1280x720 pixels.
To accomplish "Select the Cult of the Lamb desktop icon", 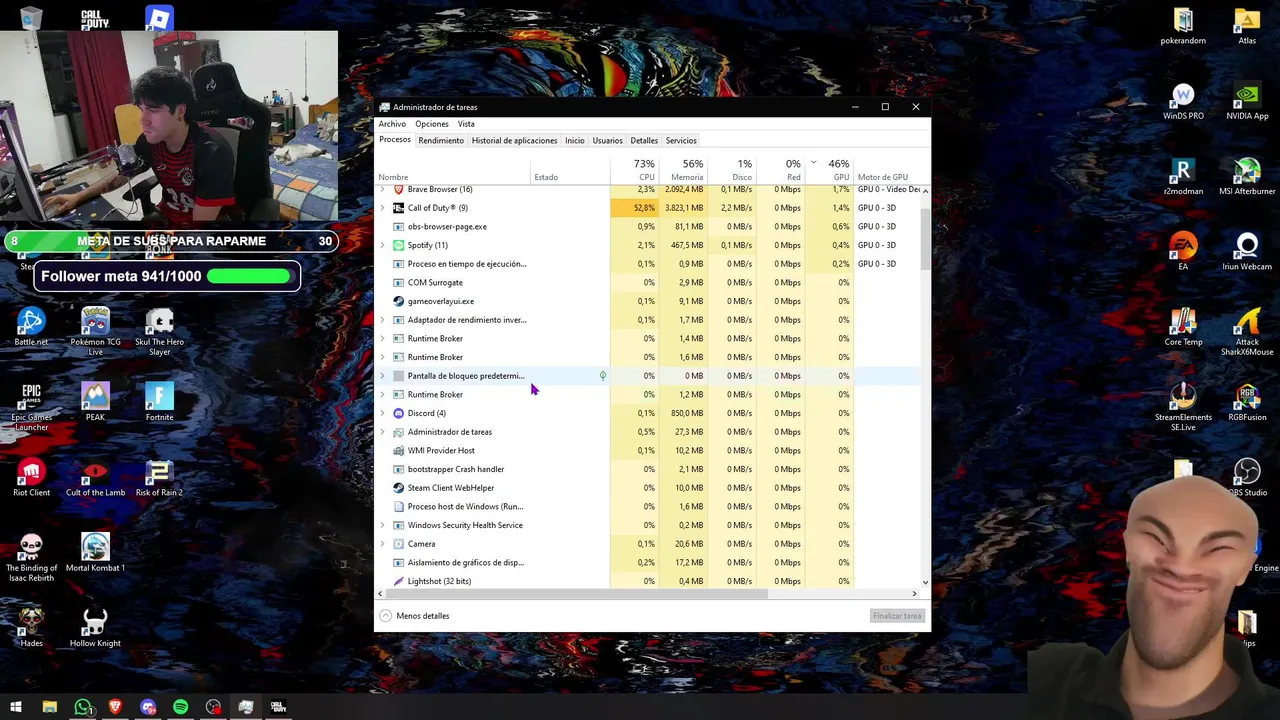I will (95, 478).
